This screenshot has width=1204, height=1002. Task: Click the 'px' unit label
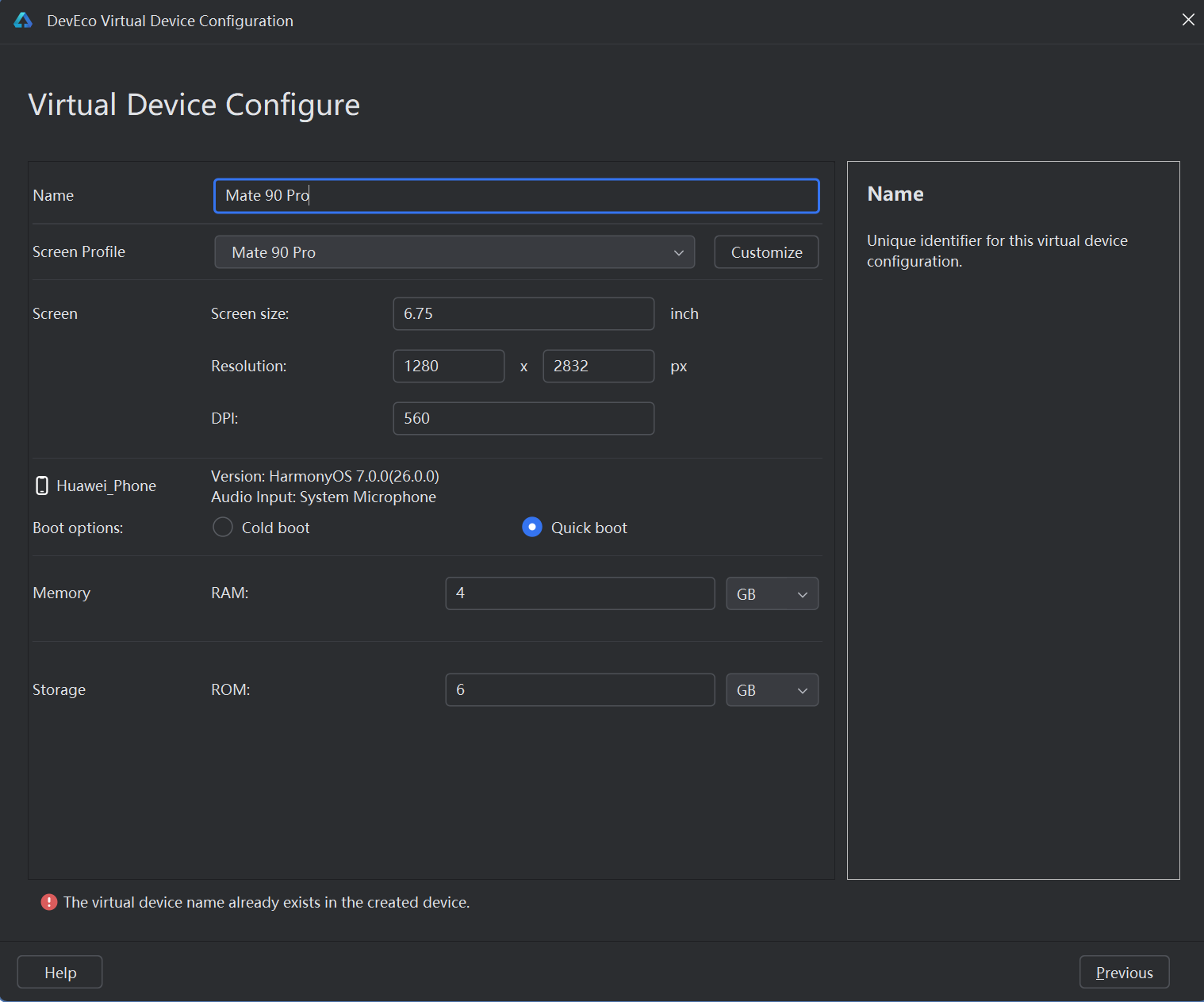(x=679, y=367)
